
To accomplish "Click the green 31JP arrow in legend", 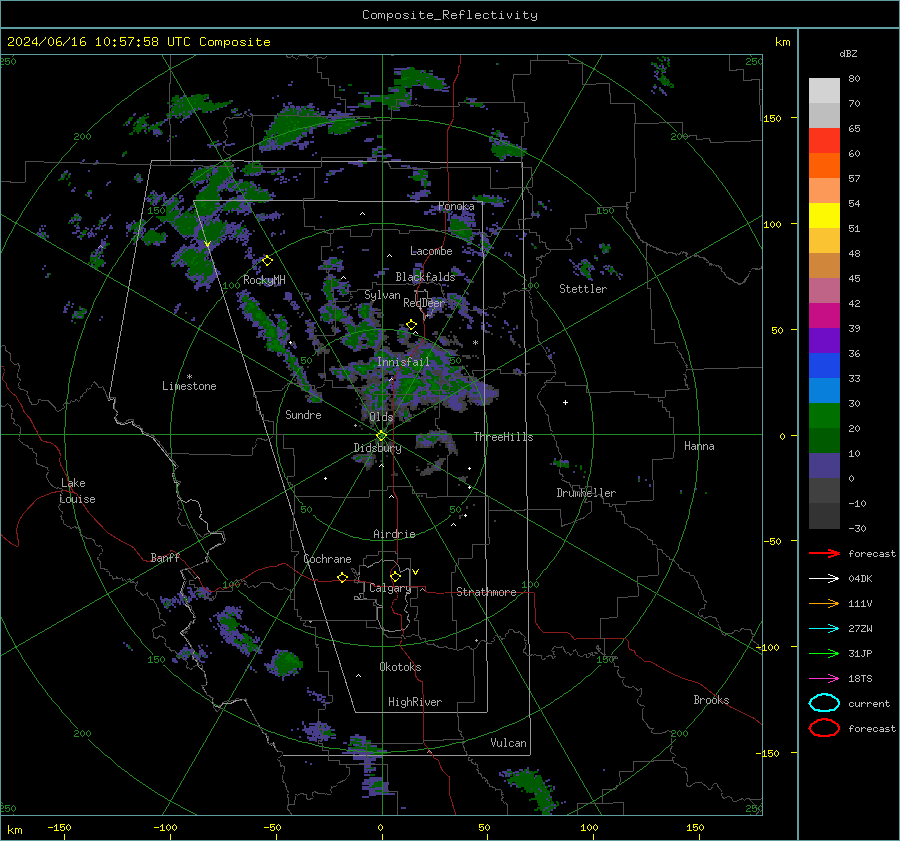I will point(824,653).
